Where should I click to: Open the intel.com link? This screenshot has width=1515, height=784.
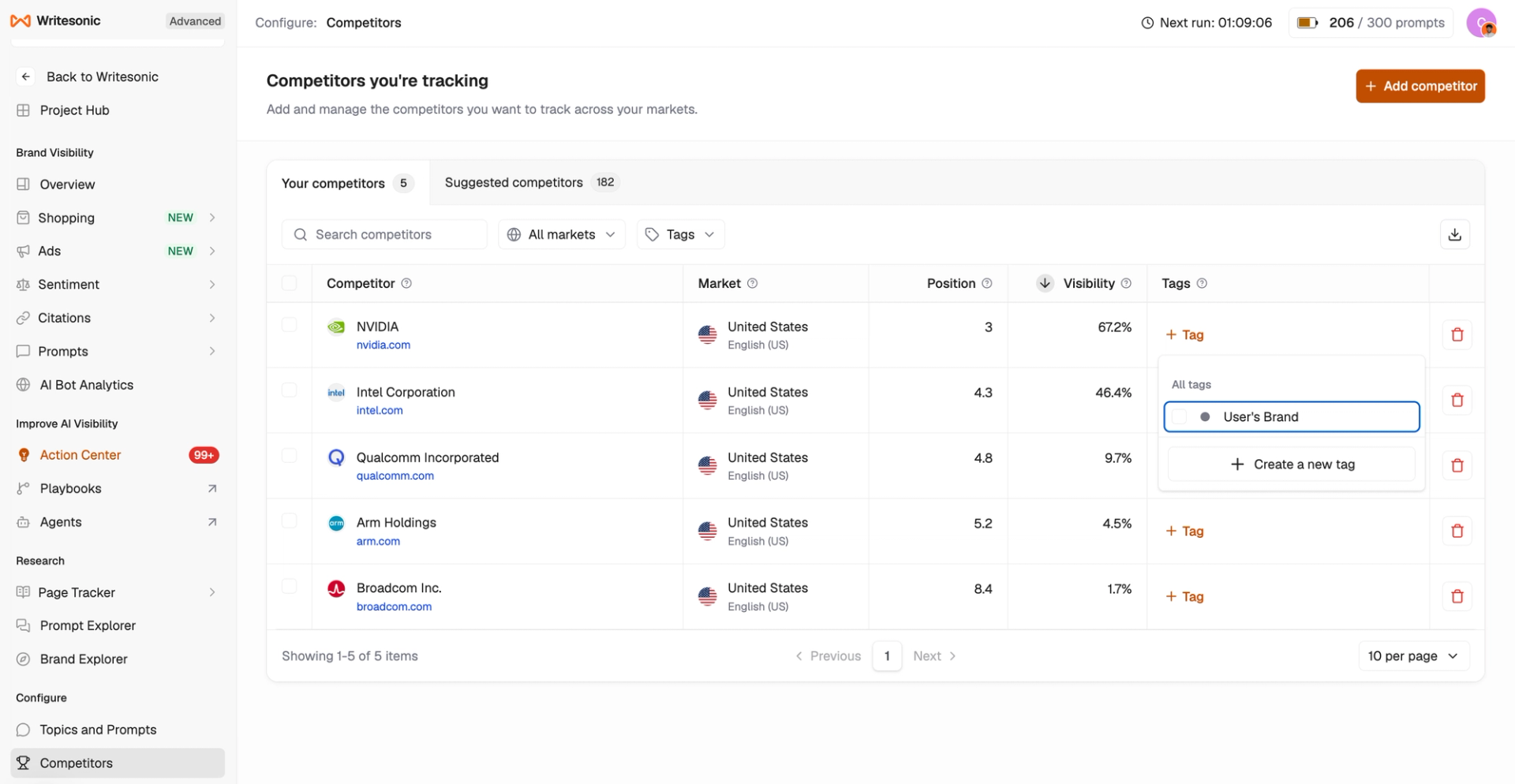click(380, 410)
